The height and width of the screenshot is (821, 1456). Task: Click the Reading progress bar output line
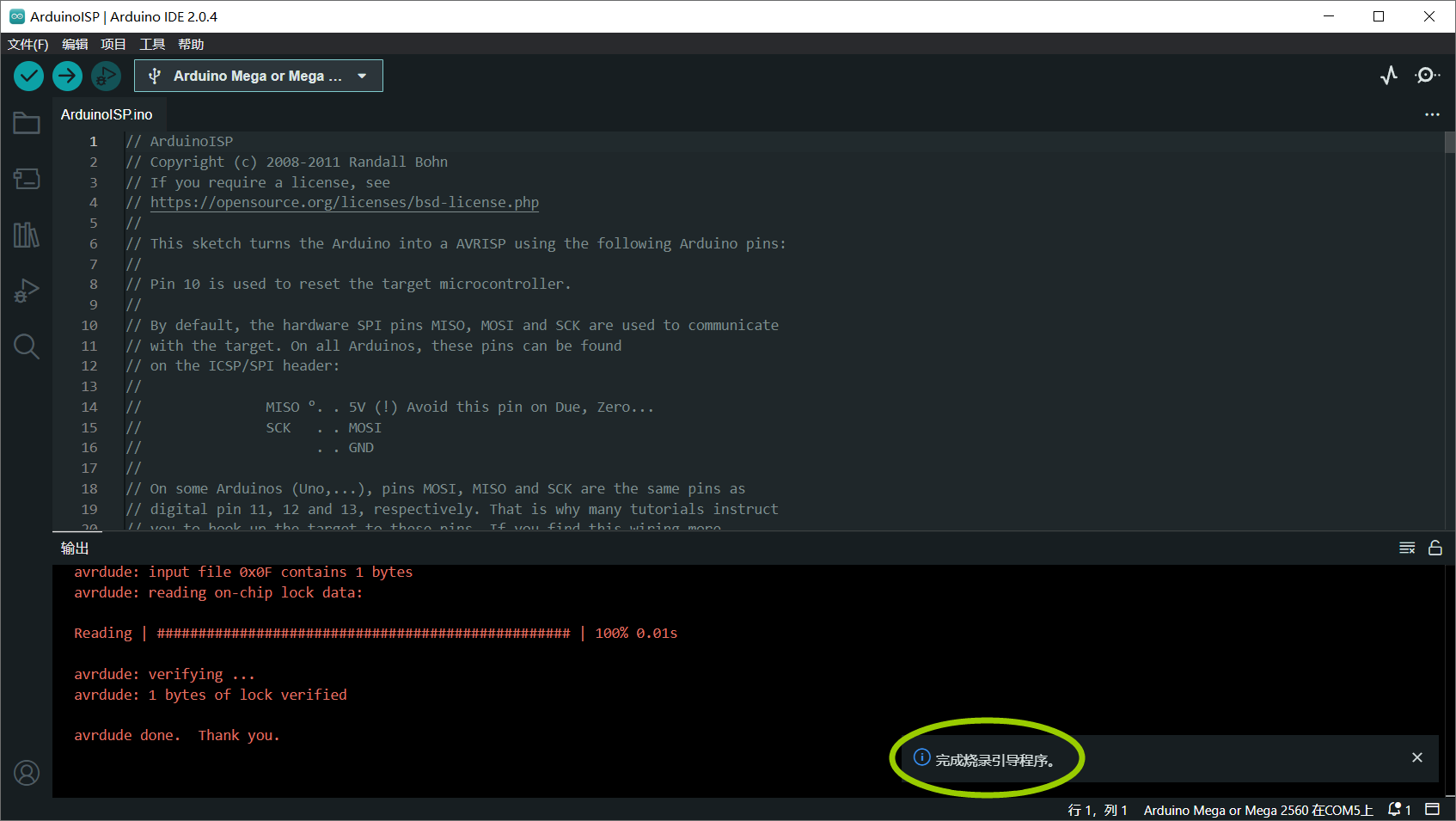point(376,634)
